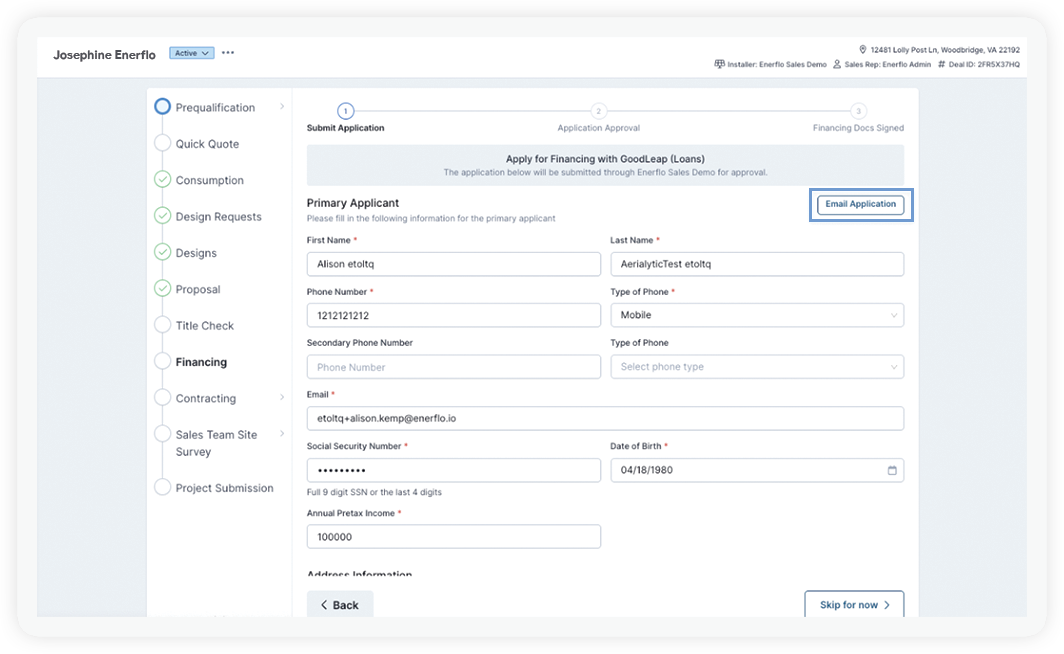Focus the Last Name field
The height and width of the screenshot is (654, 1064).
(757, 264)
